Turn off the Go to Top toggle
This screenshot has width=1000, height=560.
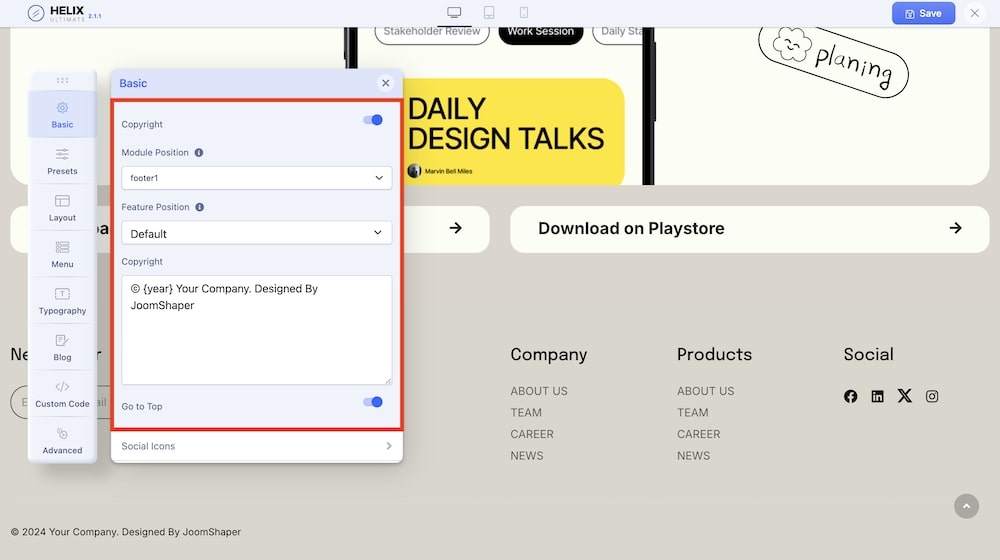point(373,402)
